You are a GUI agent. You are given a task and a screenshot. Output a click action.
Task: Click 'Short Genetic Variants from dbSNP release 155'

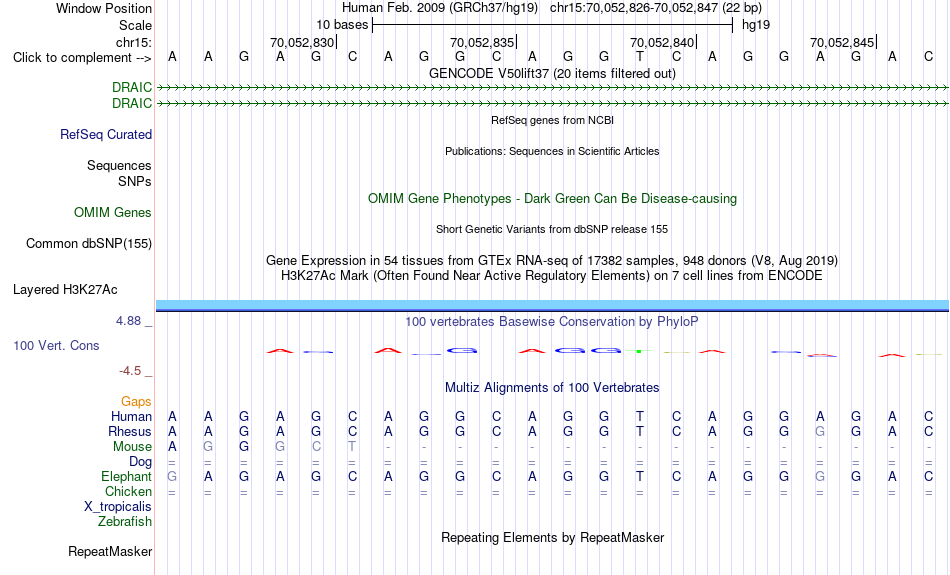[x=552, y=229]
